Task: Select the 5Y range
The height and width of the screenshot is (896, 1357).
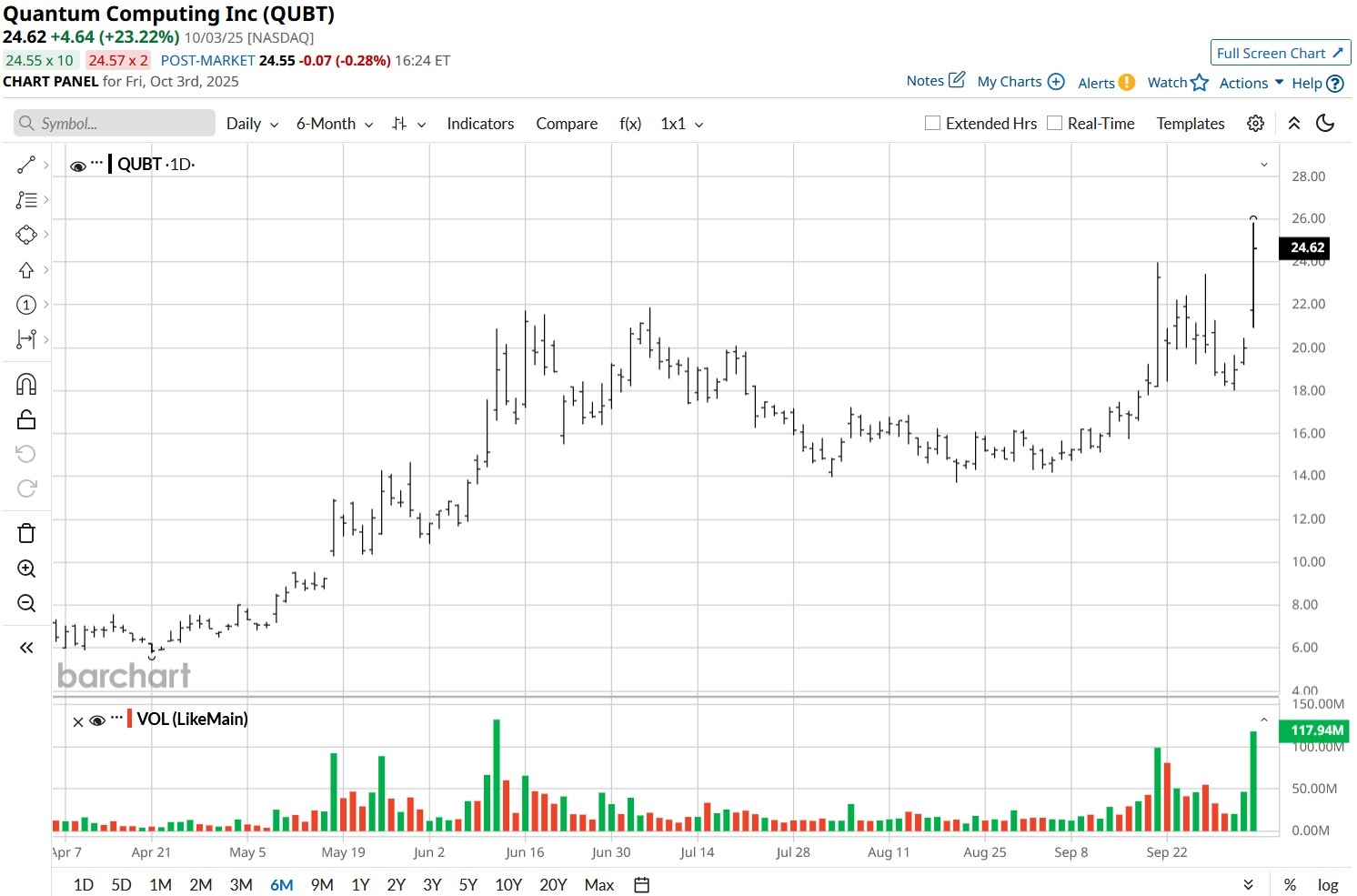Action: pyautogui.click(x=468, y=885)
